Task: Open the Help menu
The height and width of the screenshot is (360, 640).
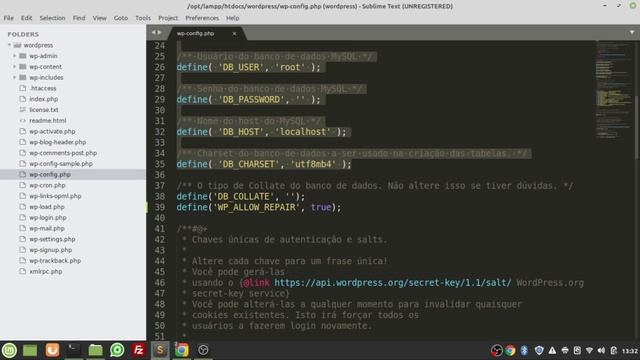Action: 232,18
